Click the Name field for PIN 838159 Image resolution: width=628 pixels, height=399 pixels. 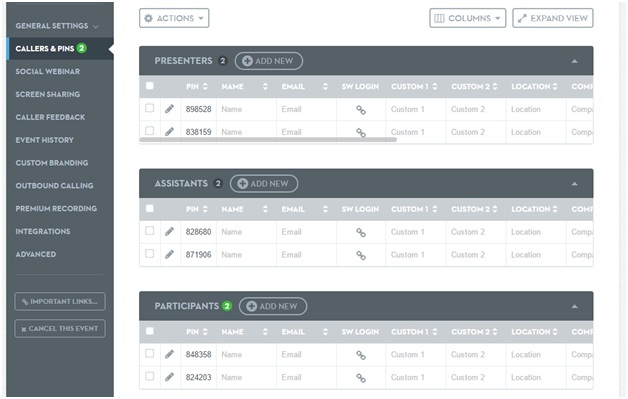click(246, 132)
